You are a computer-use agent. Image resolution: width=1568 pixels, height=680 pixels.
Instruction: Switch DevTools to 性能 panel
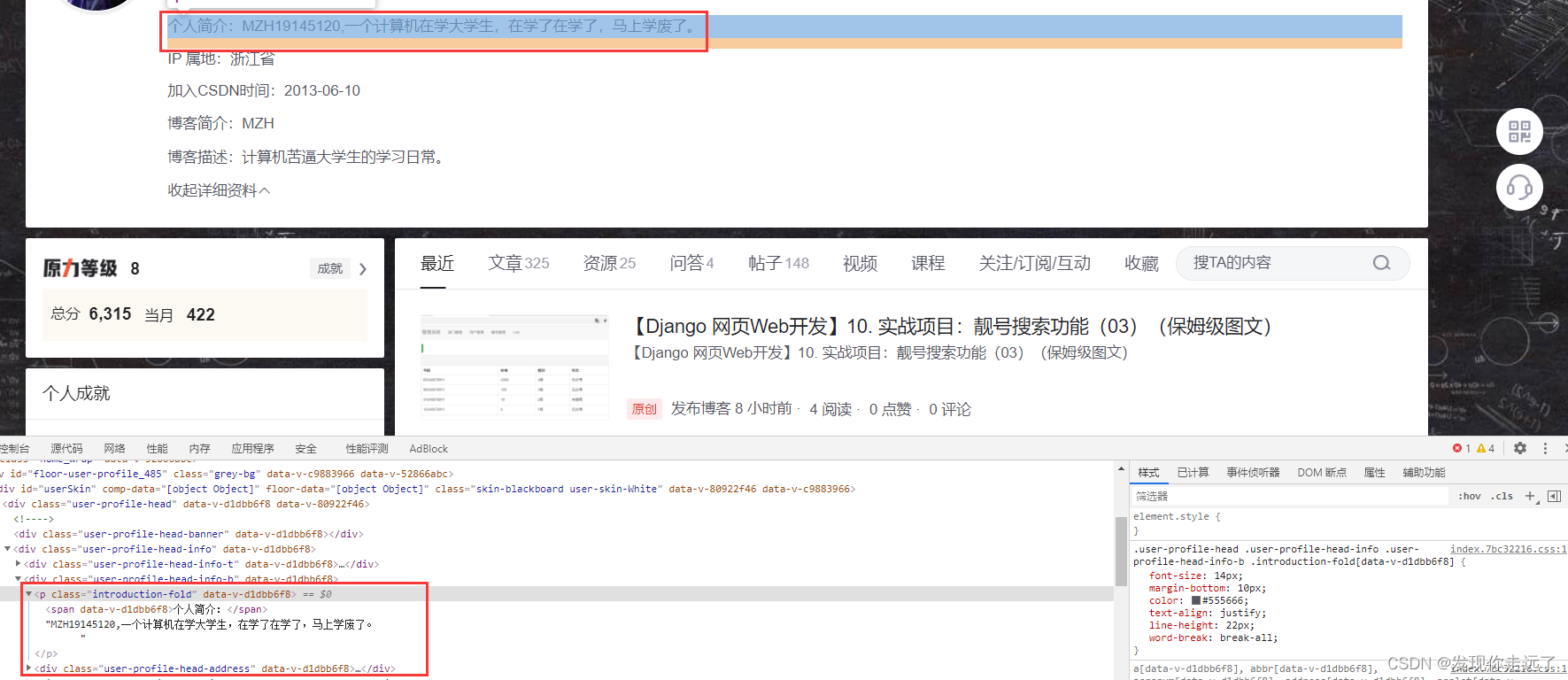pos(157,449)
